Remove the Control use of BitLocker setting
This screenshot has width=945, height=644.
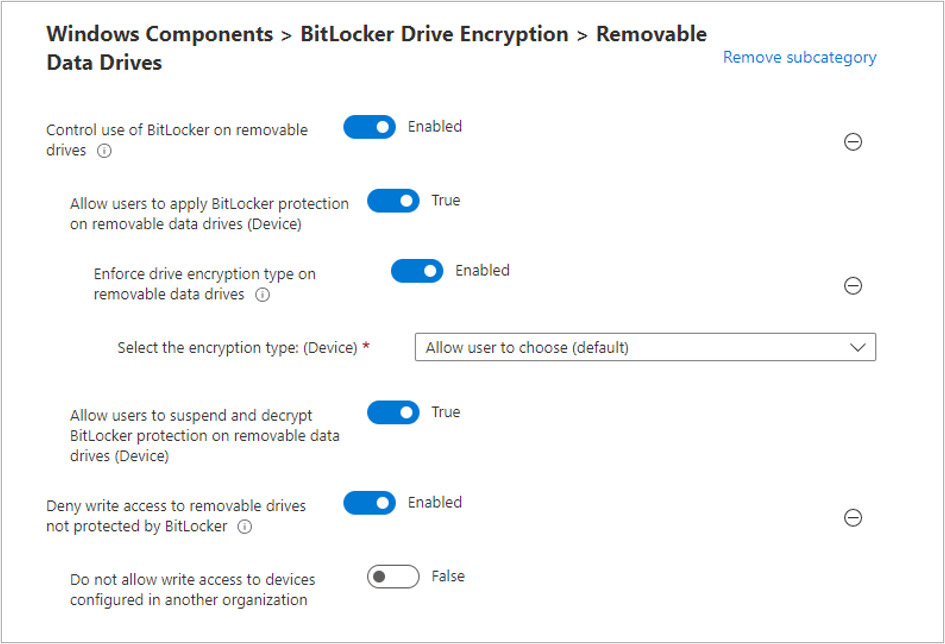pos(853,142)
